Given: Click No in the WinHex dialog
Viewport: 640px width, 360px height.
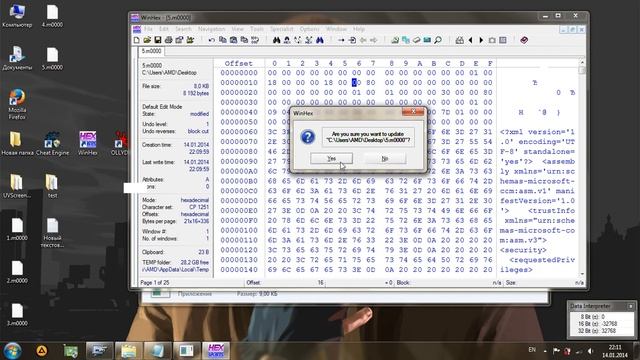Looking at the screenshot, I should (x=384, y=158).
